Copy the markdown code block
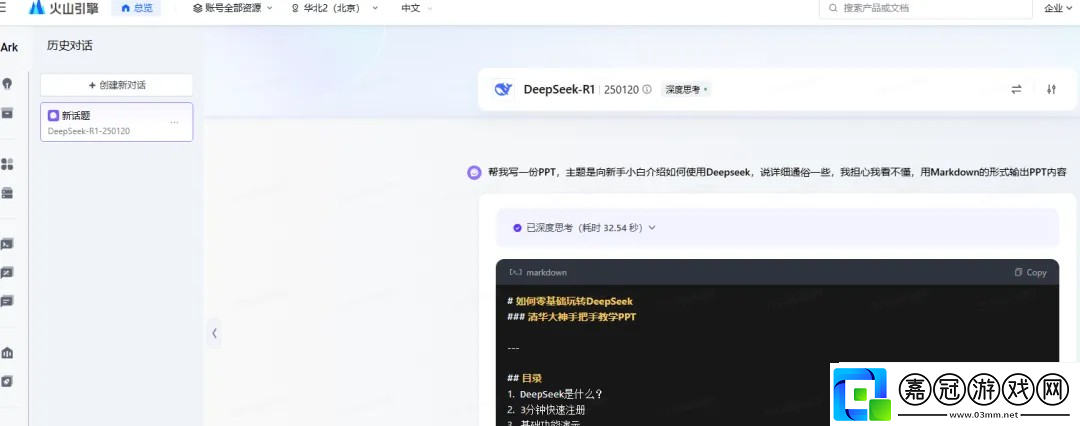The image size is (1080, 426). pyautogui.click(x=1030, y=272)
